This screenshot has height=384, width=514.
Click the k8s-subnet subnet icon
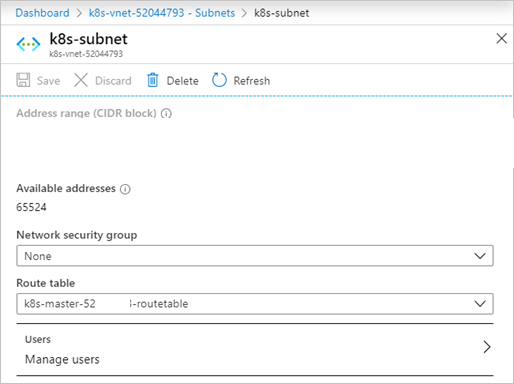click(28, 44)
